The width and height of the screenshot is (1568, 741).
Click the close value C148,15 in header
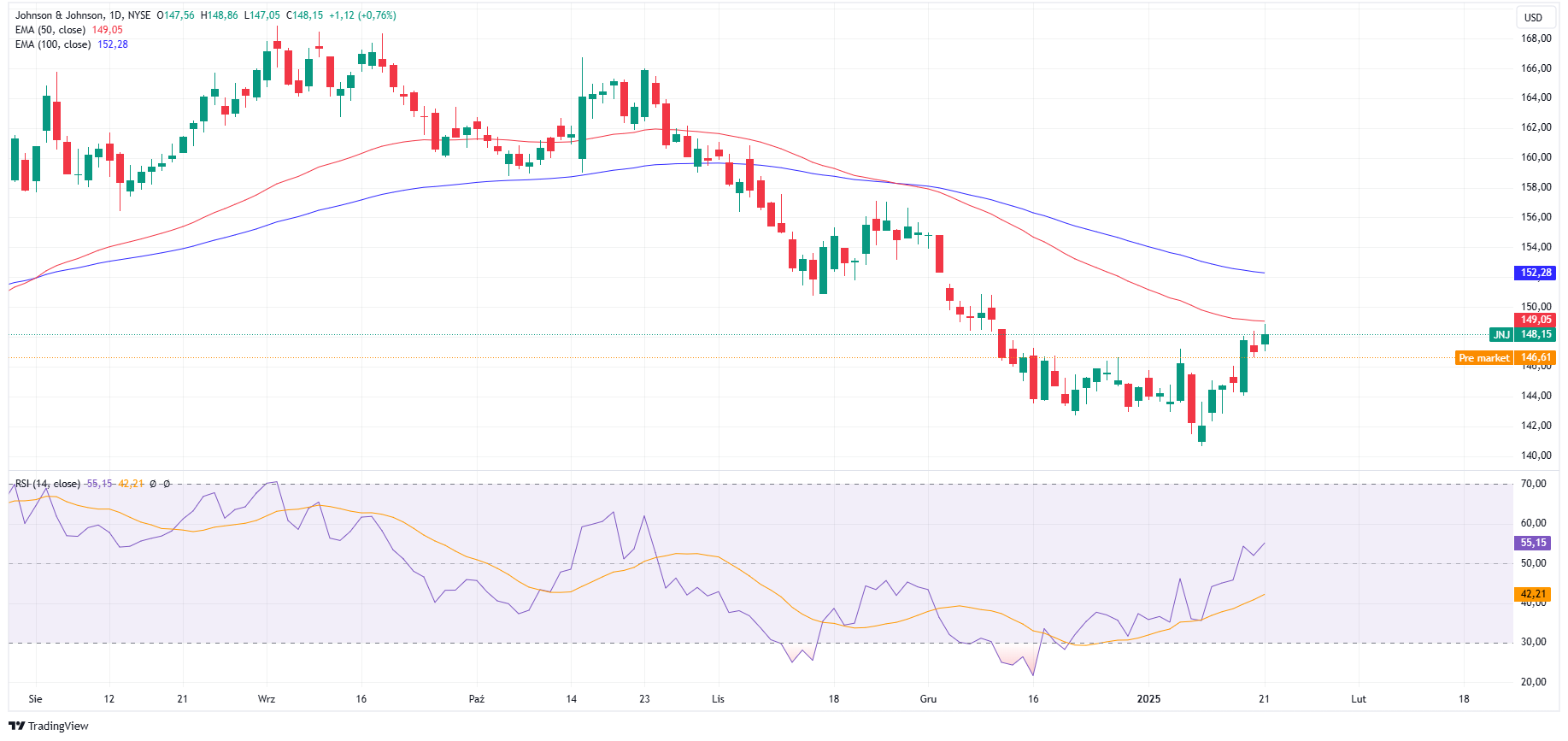[304, 15]
